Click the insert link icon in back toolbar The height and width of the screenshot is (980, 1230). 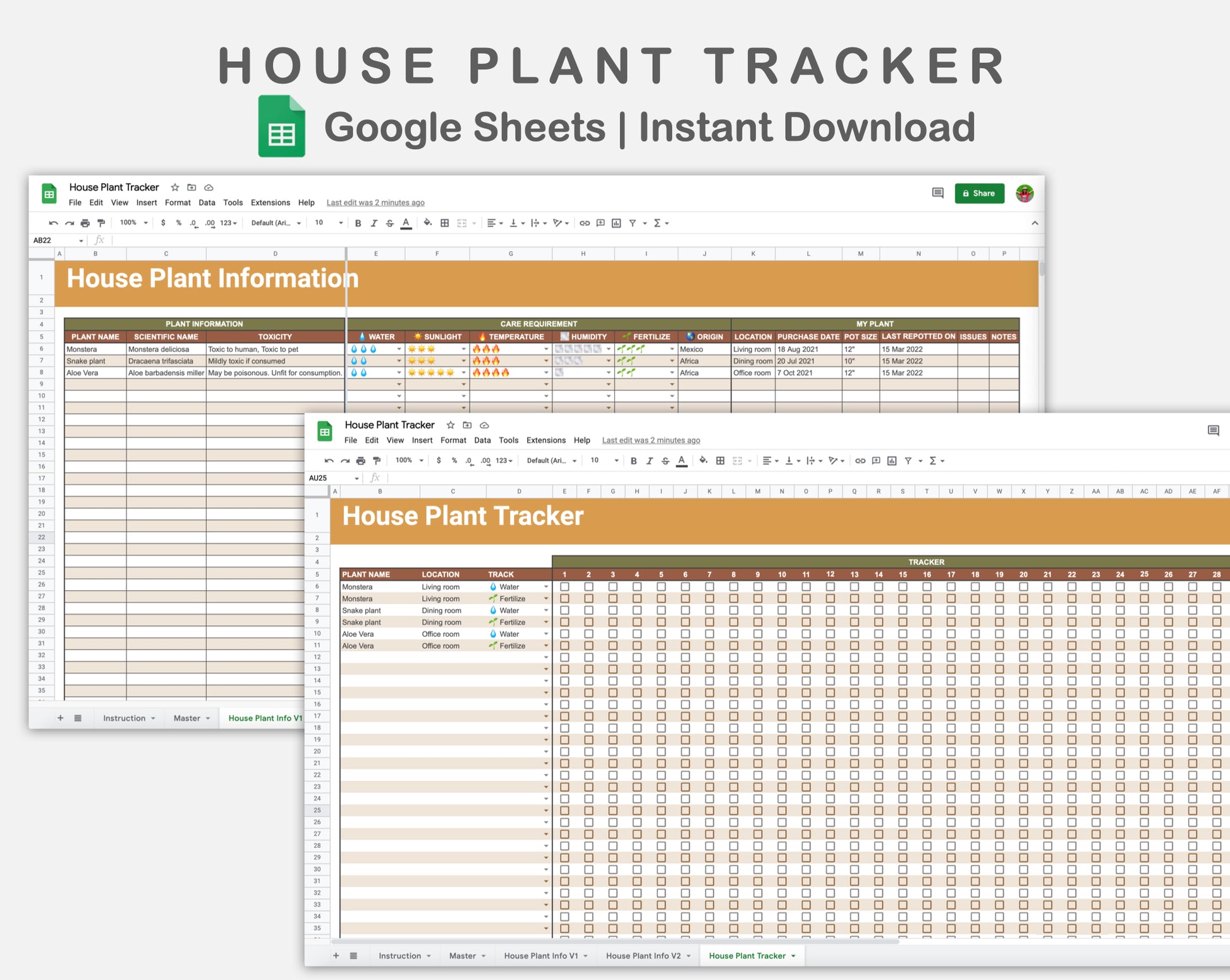pyautogui.click(x=585, y=223)
